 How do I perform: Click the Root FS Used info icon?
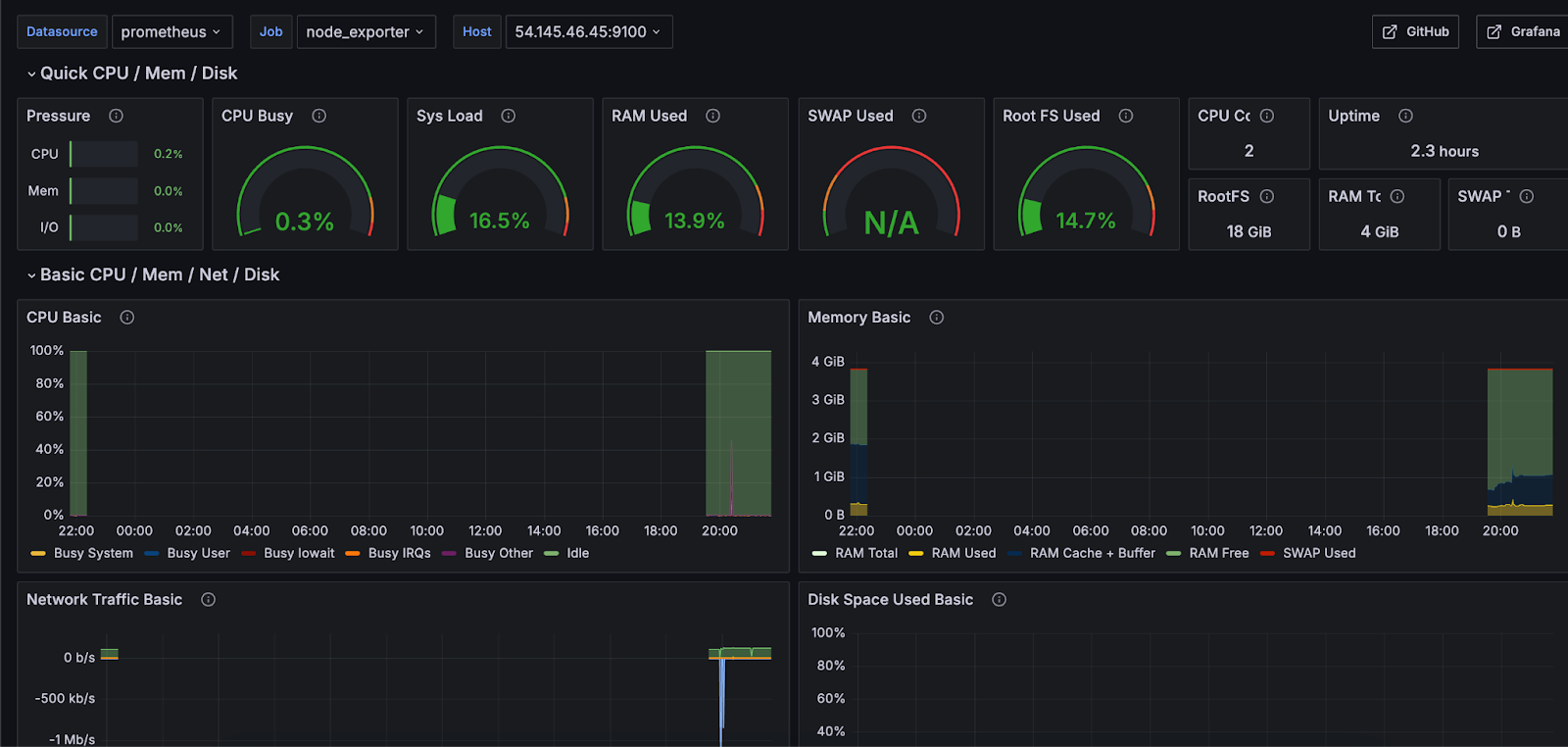[1126, 116]
